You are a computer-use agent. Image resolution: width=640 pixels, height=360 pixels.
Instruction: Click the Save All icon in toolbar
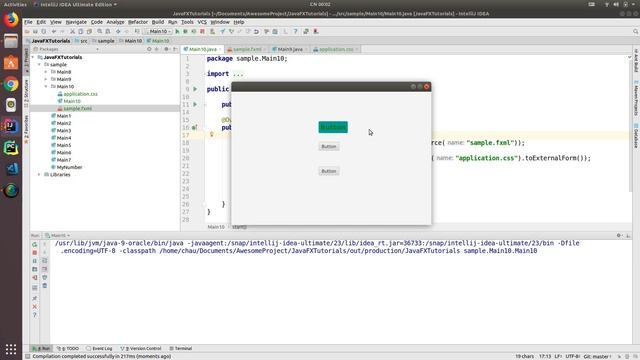pyautogui.click(x=36, y=31)
